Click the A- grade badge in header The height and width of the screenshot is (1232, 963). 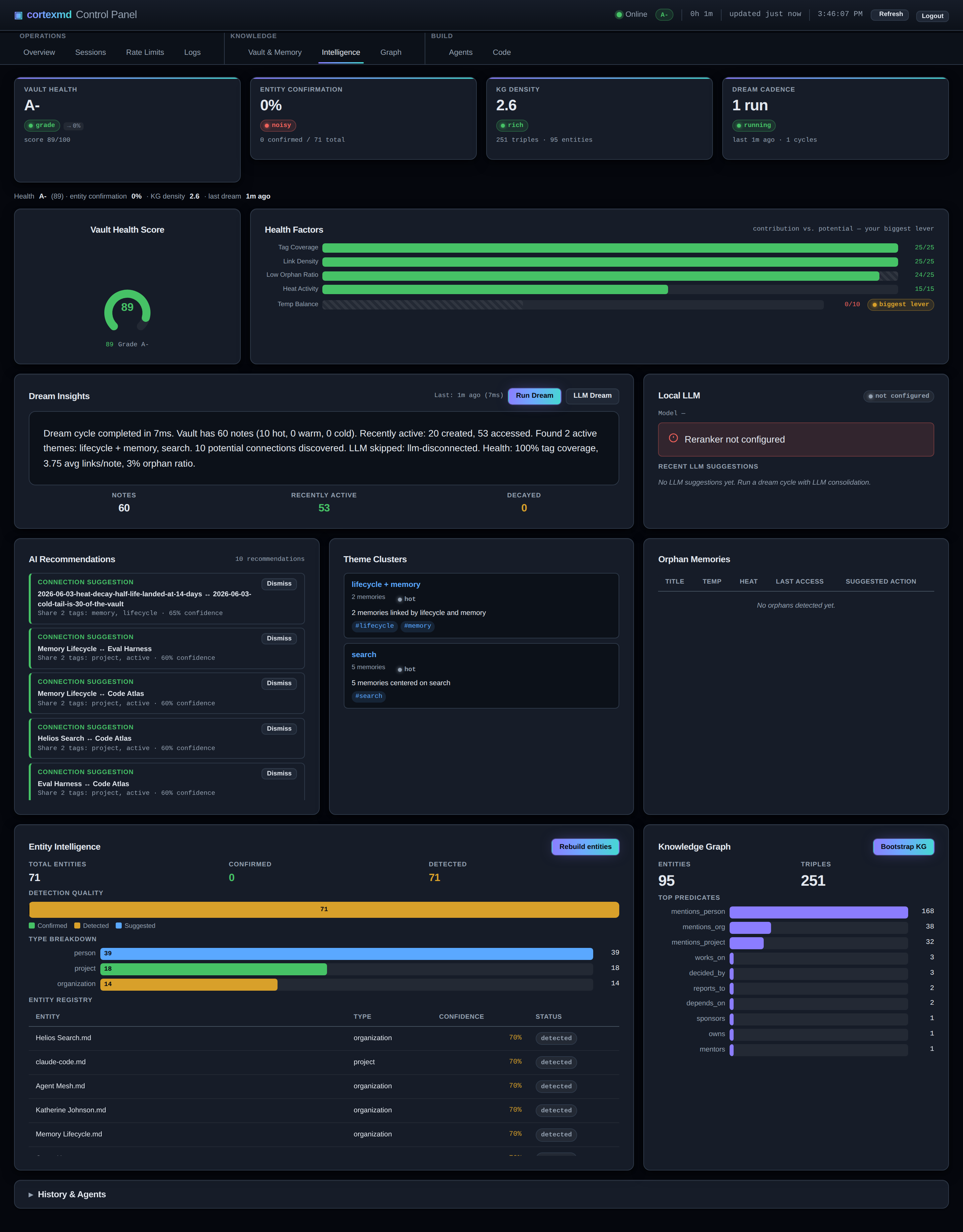pos(664,15)
